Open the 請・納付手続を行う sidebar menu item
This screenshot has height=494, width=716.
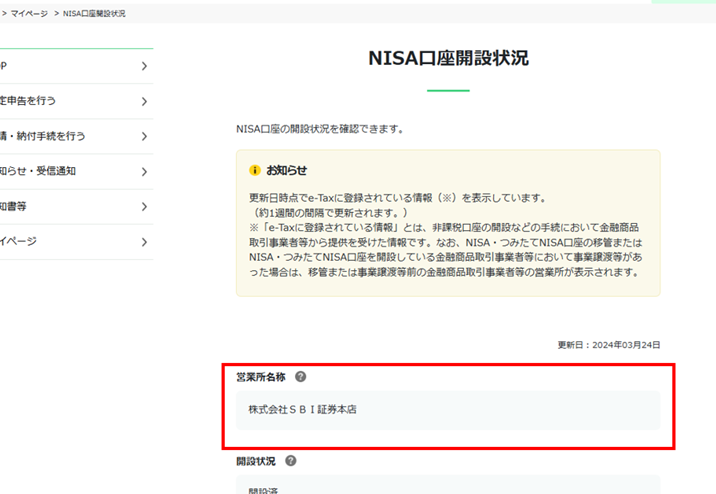[x=43, y=136]
